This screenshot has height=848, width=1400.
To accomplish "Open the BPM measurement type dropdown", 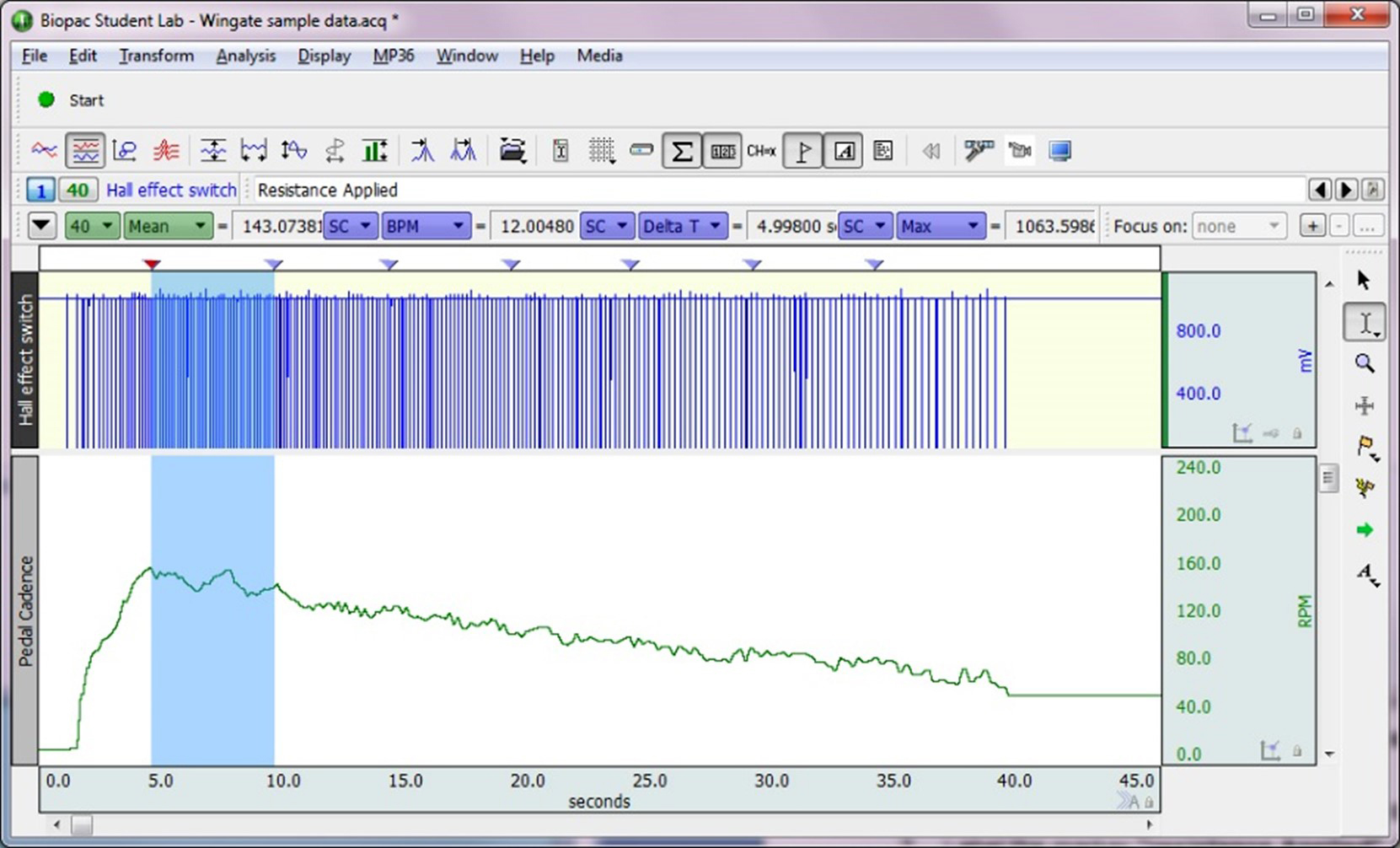I will (426, 226).
